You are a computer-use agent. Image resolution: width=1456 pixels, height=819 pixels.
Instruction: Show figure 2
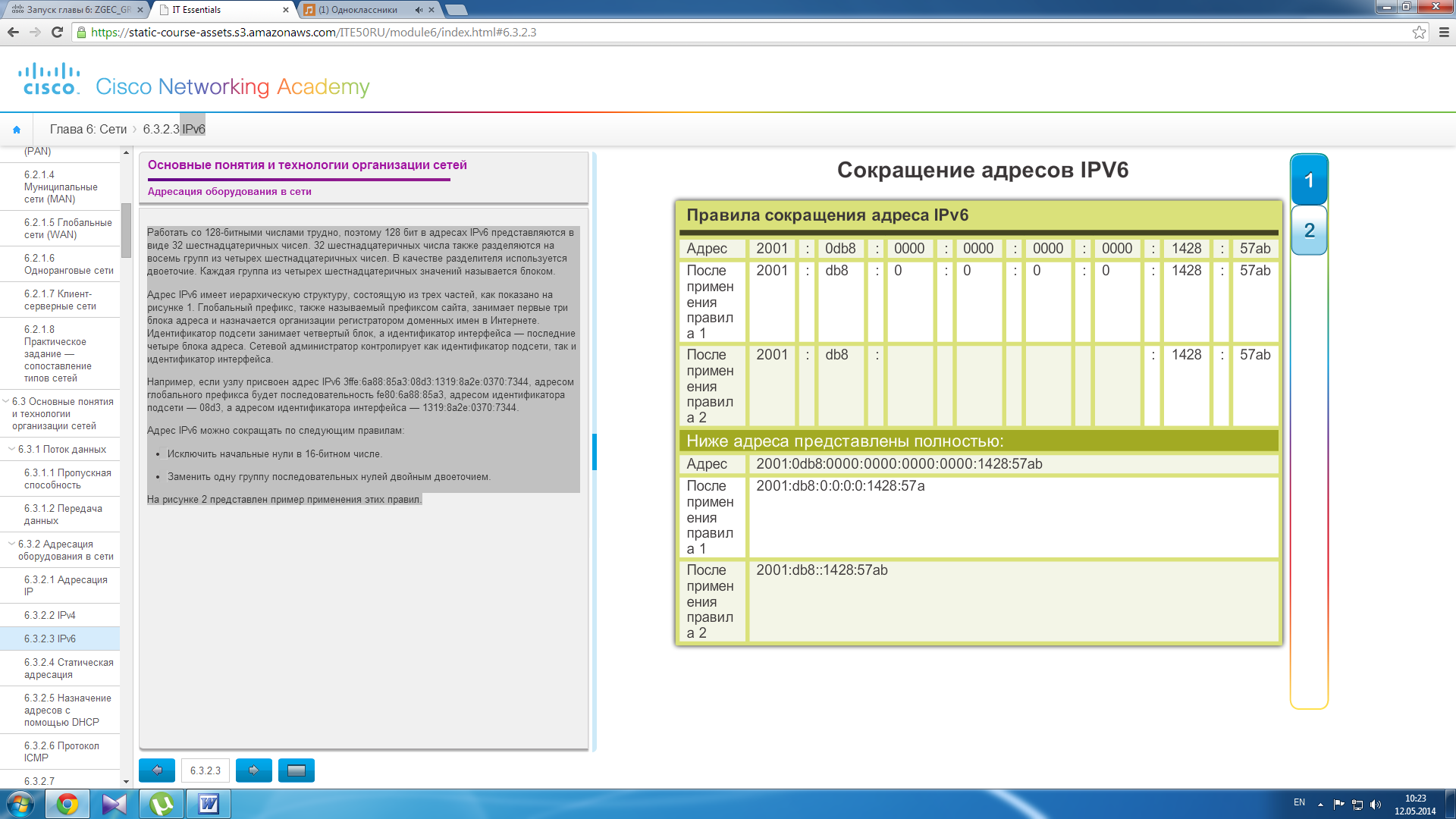click(x=1309, y=231)
